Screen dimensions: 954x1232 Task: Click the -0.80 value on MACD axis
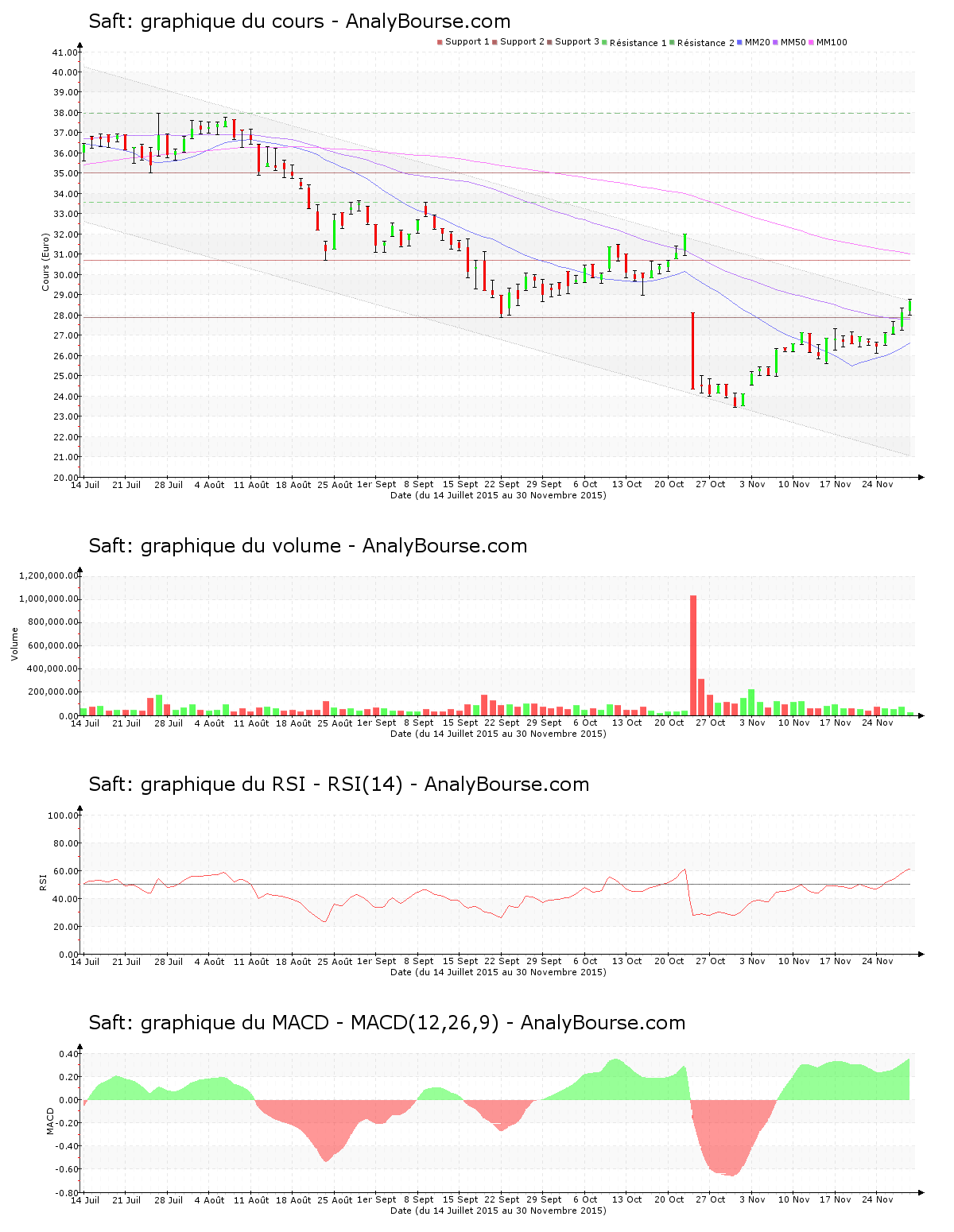[x=66, y=1193]
